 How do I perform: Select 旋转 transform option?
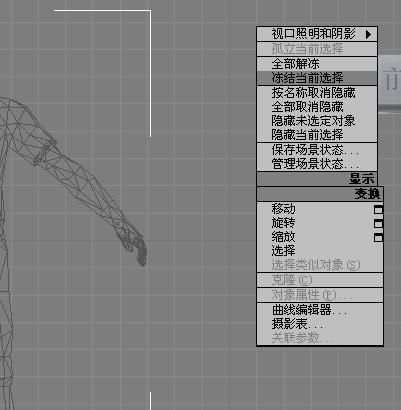click(320, 223)
